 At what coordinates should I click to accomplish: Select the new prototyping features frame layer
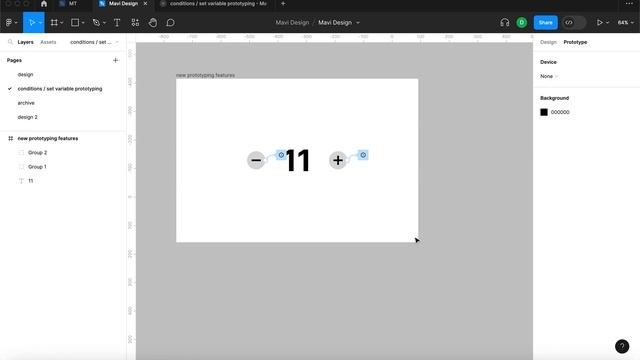[48, 138]
